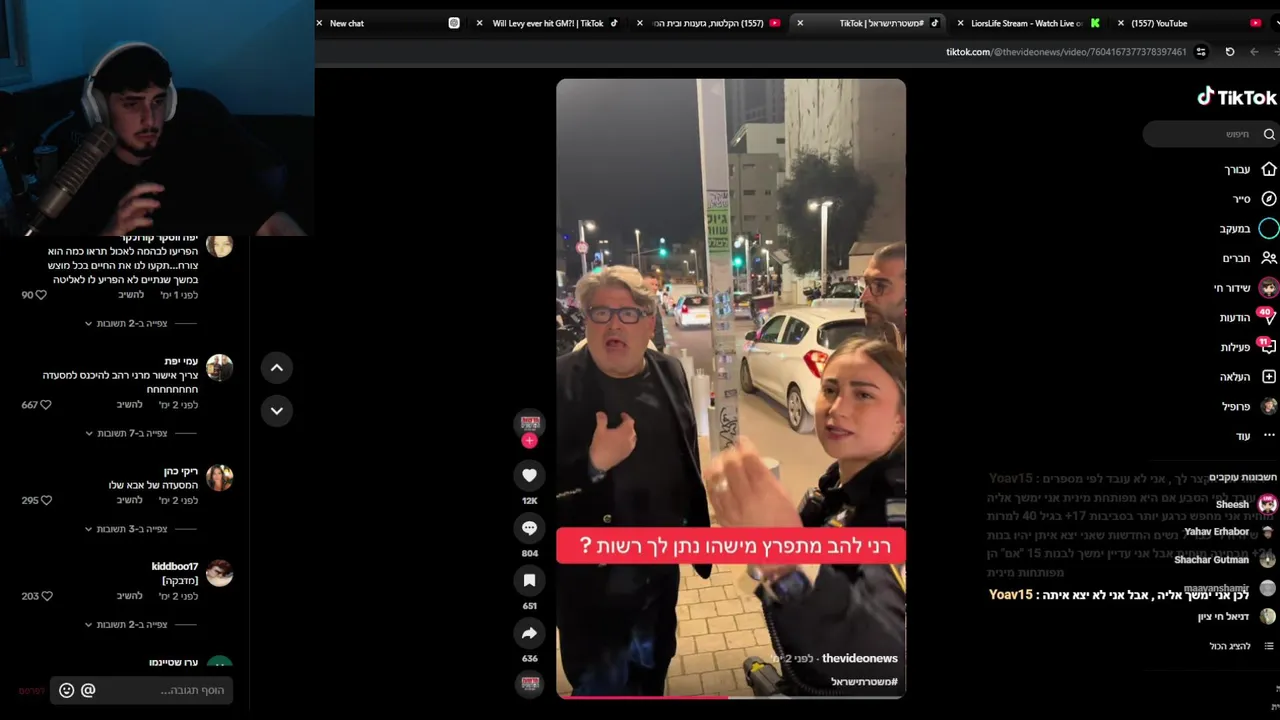Open the Upload (העלאה) plus icon
This screenshot has width=1280, height=720.
pos(1269,377)
